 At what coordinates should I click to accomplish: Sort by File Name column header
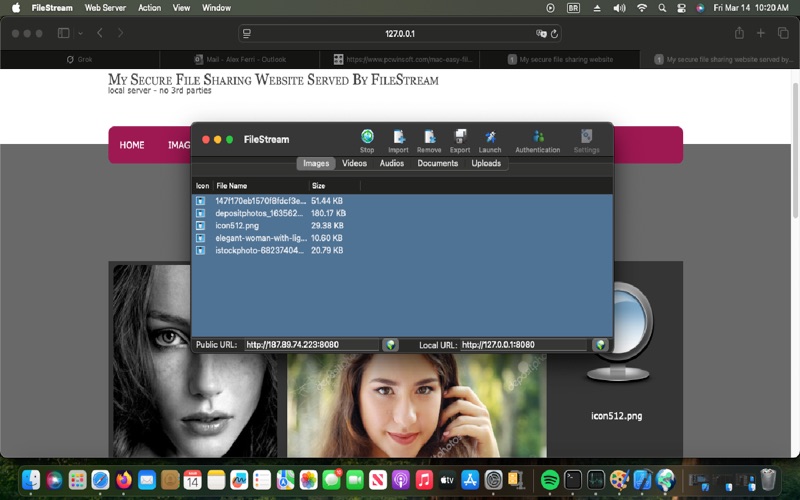click(261, 186)
